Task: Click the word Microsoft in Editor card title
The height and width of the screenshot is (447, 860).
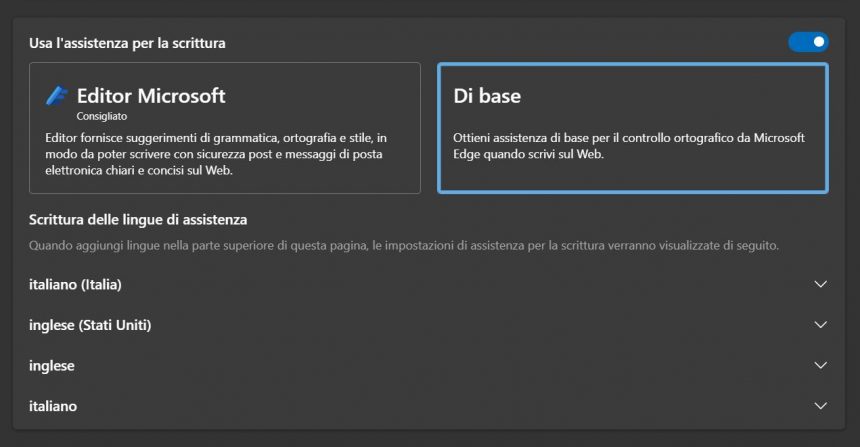Action: coord(182,96)
